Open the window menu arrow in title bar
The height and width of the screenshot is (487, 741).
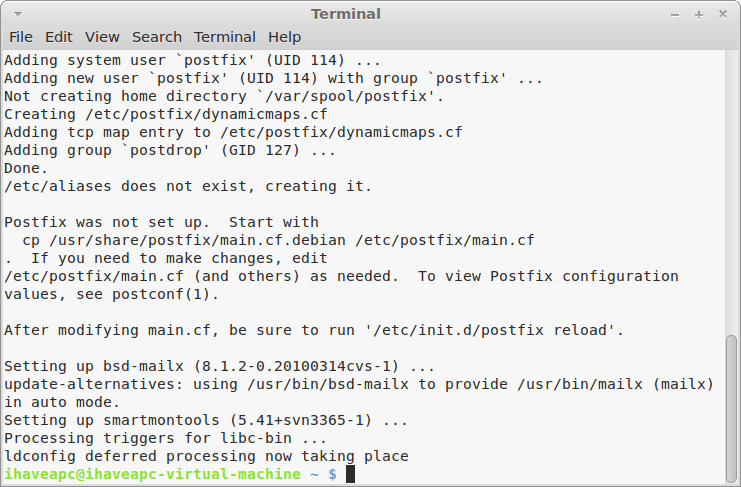click(x=18, y=14)
